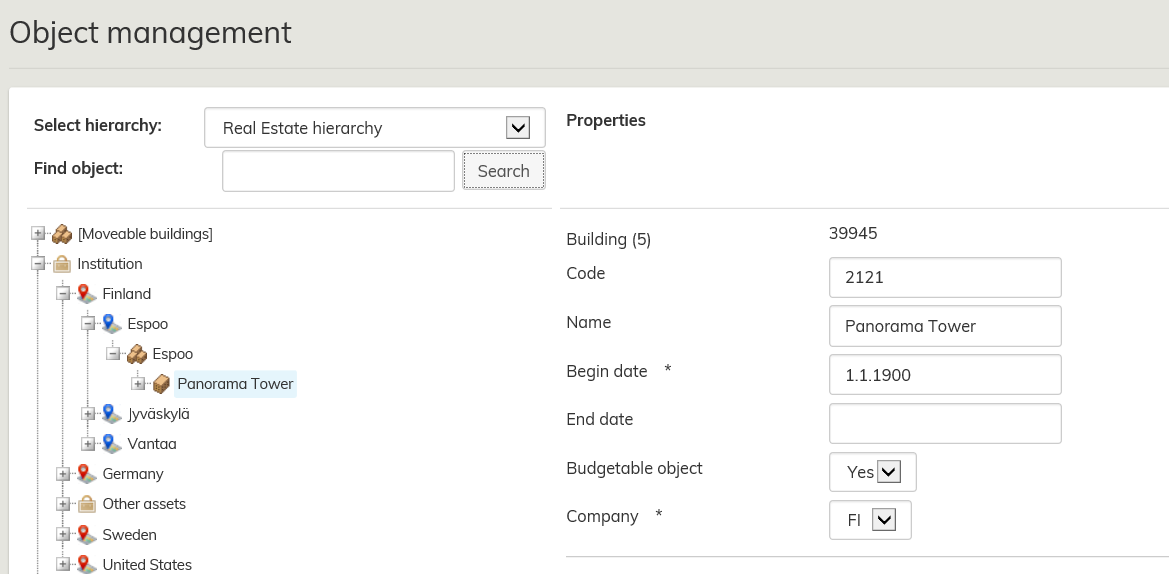This screenshot has height=574, width=1169.
Task: Open the Select hierarchy dropdown
Action: [x=517, y=128]
